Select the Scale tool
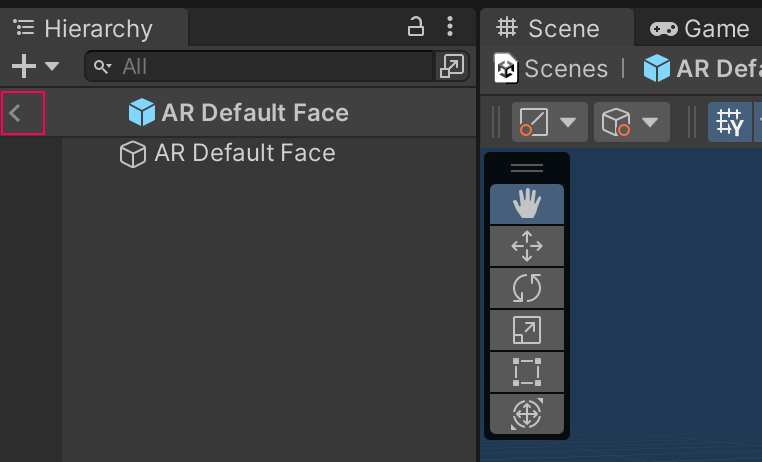 click(527, 330)
